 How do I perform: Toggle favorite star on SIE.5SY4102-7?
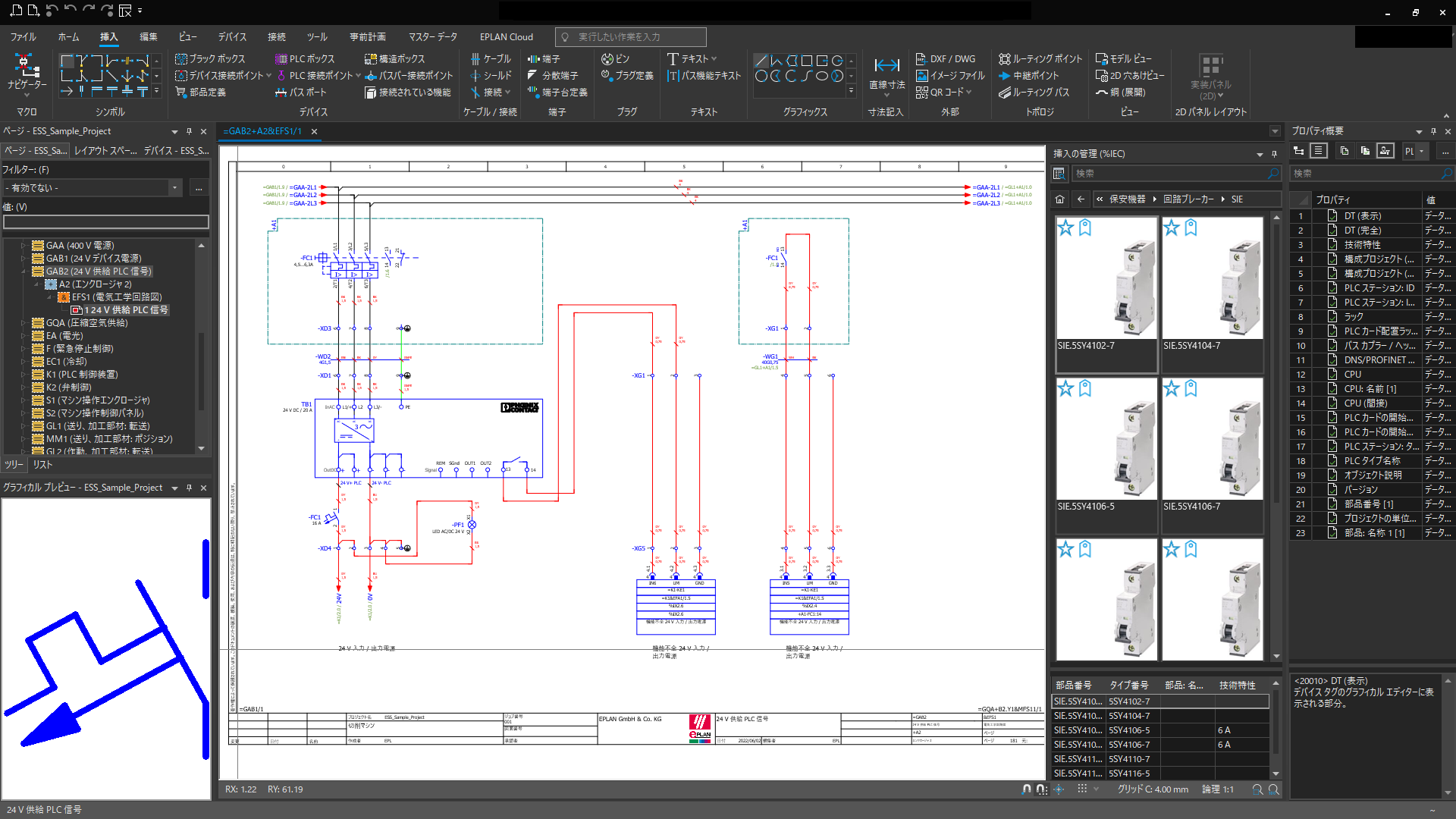(x=1065, y=227)
